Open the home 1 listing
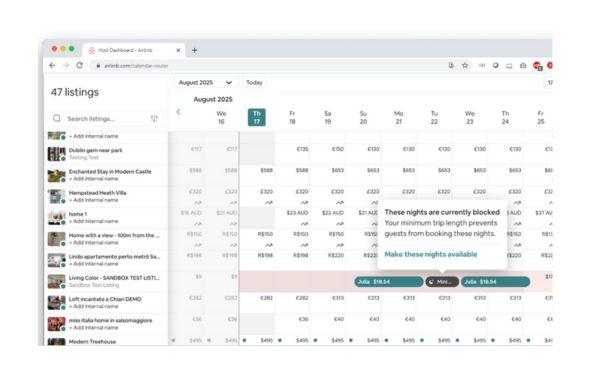Screen dimensions: 590x377 [x=78, y=214]
